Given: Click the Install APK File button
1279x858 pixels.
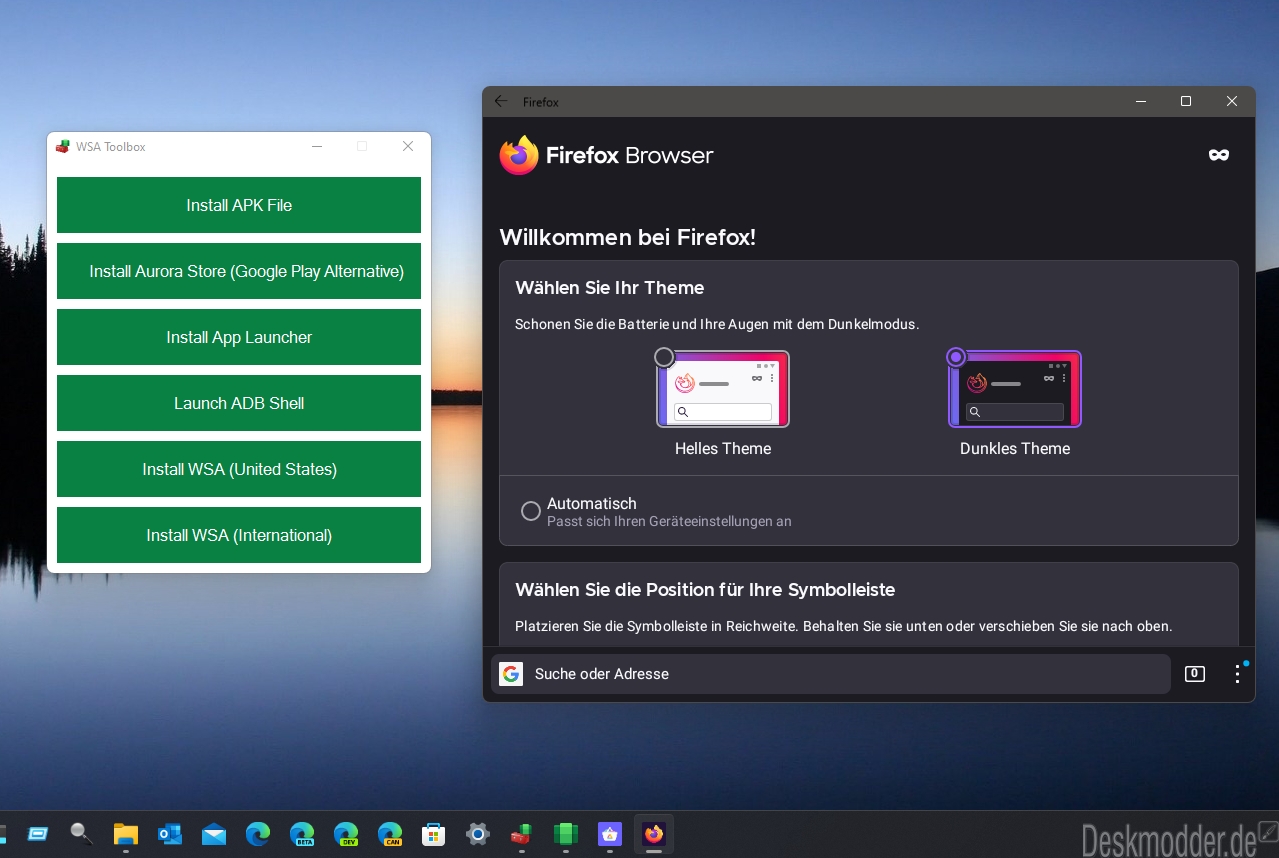Looking at the screenshot, I should 239,205.
